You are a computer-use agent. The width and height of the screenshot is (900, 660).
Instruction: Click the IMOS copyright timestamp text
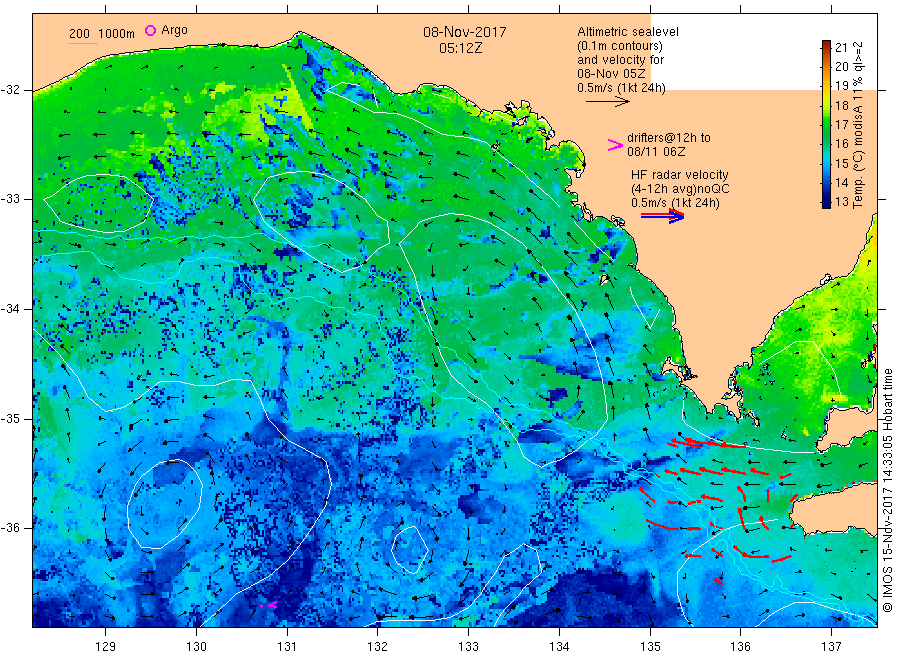pyautogui.click(x=887, y=491)
